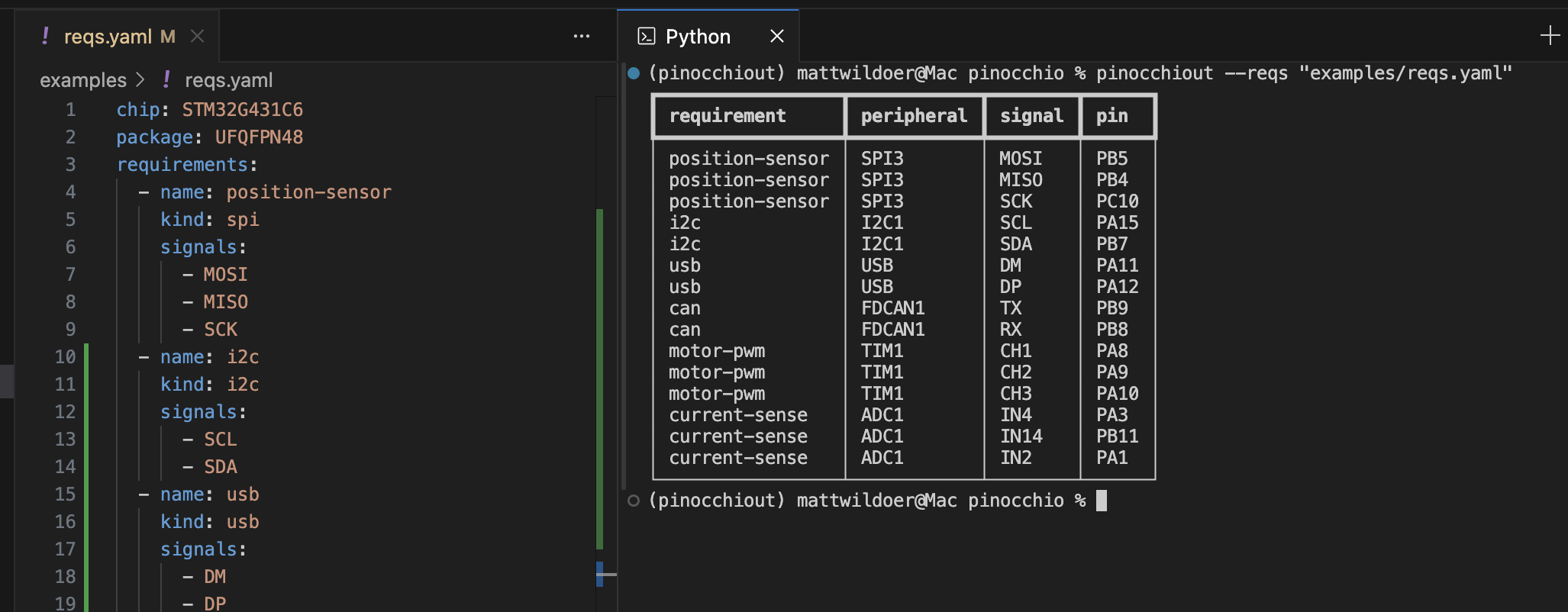Click the MOSI signal entry in editor

point(225,275)
